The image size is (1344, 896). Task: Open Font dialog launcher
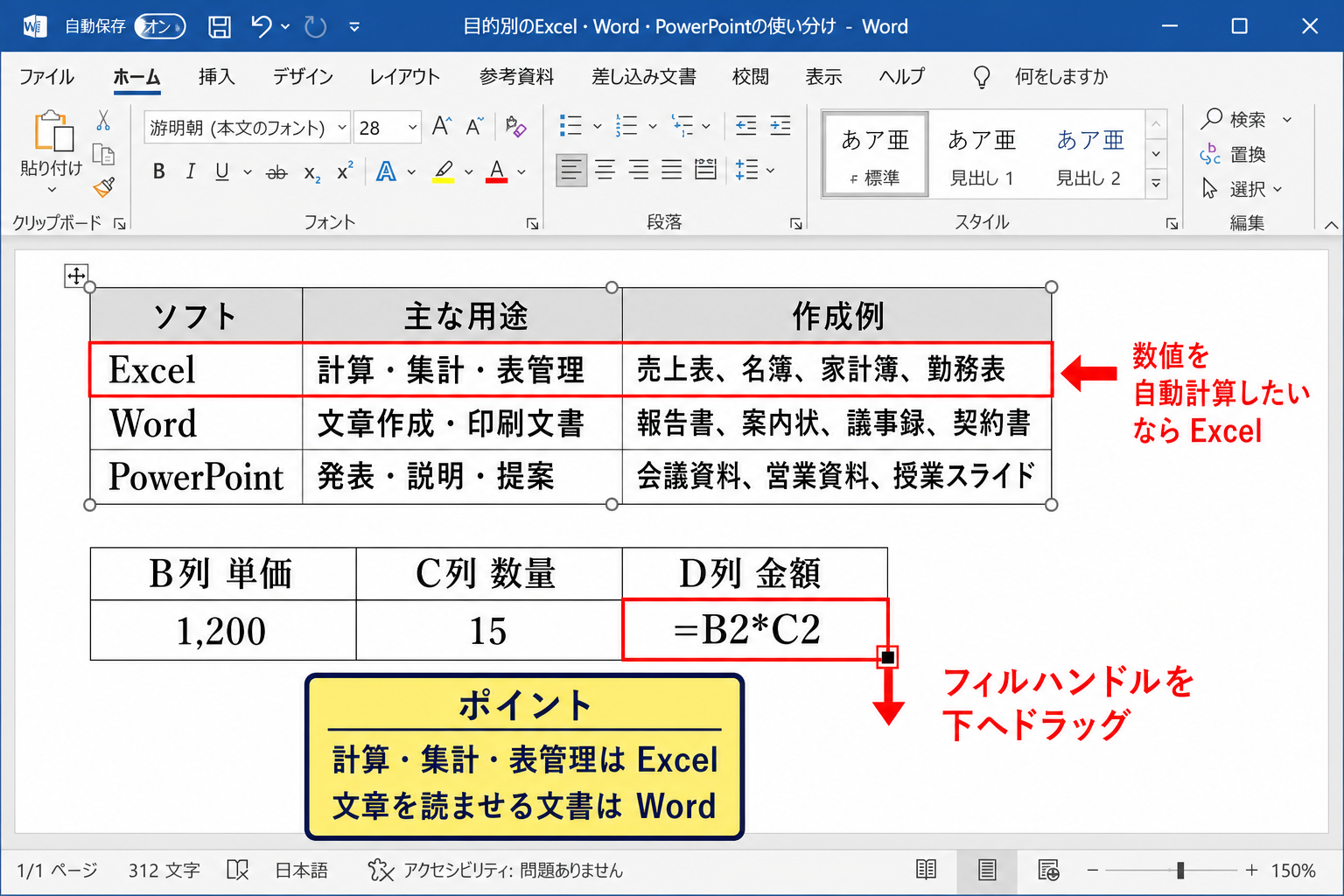(x=532, y=224)
